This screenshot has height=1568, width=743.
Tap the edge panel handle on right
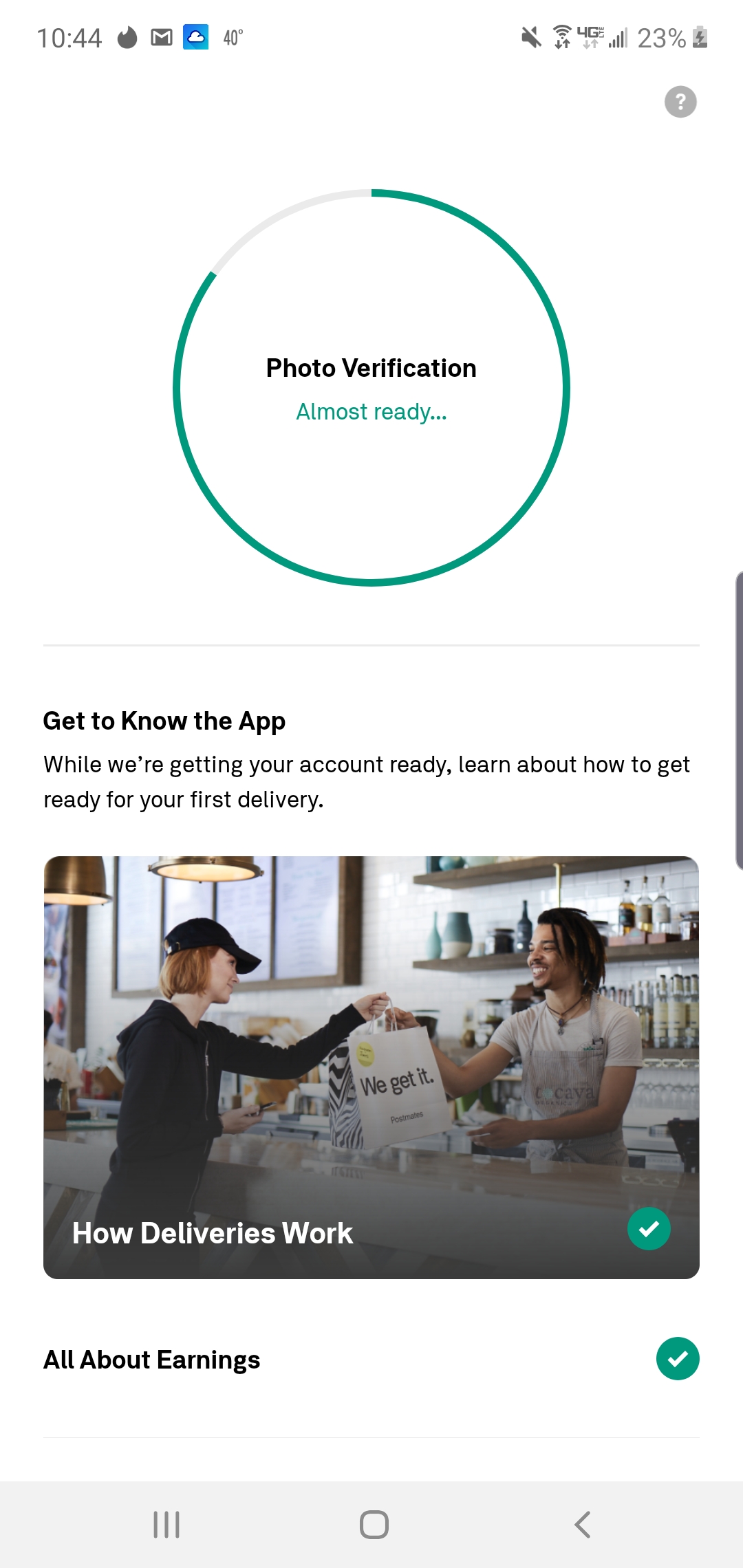tap(738, 720)
